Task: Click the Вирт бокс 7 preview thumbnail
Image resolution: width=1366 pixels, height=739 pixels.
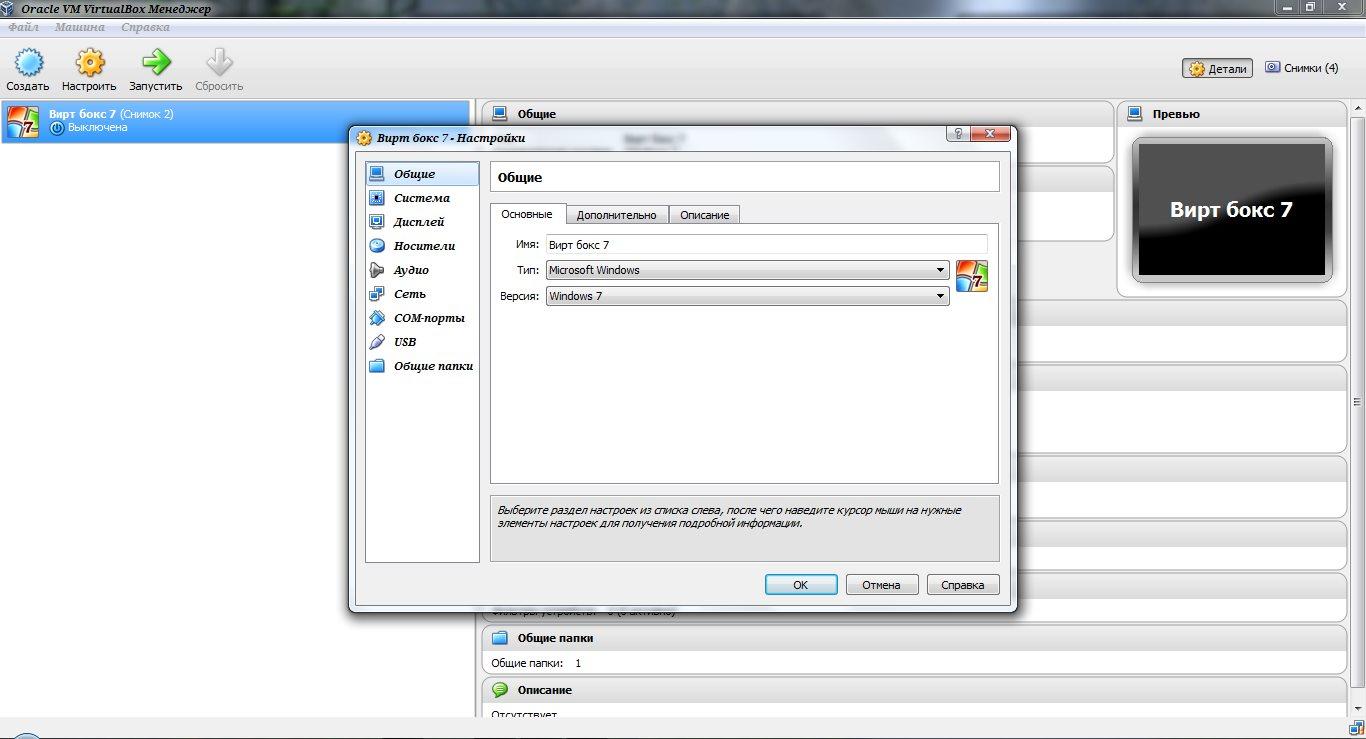Action: tap(1232, 210)
